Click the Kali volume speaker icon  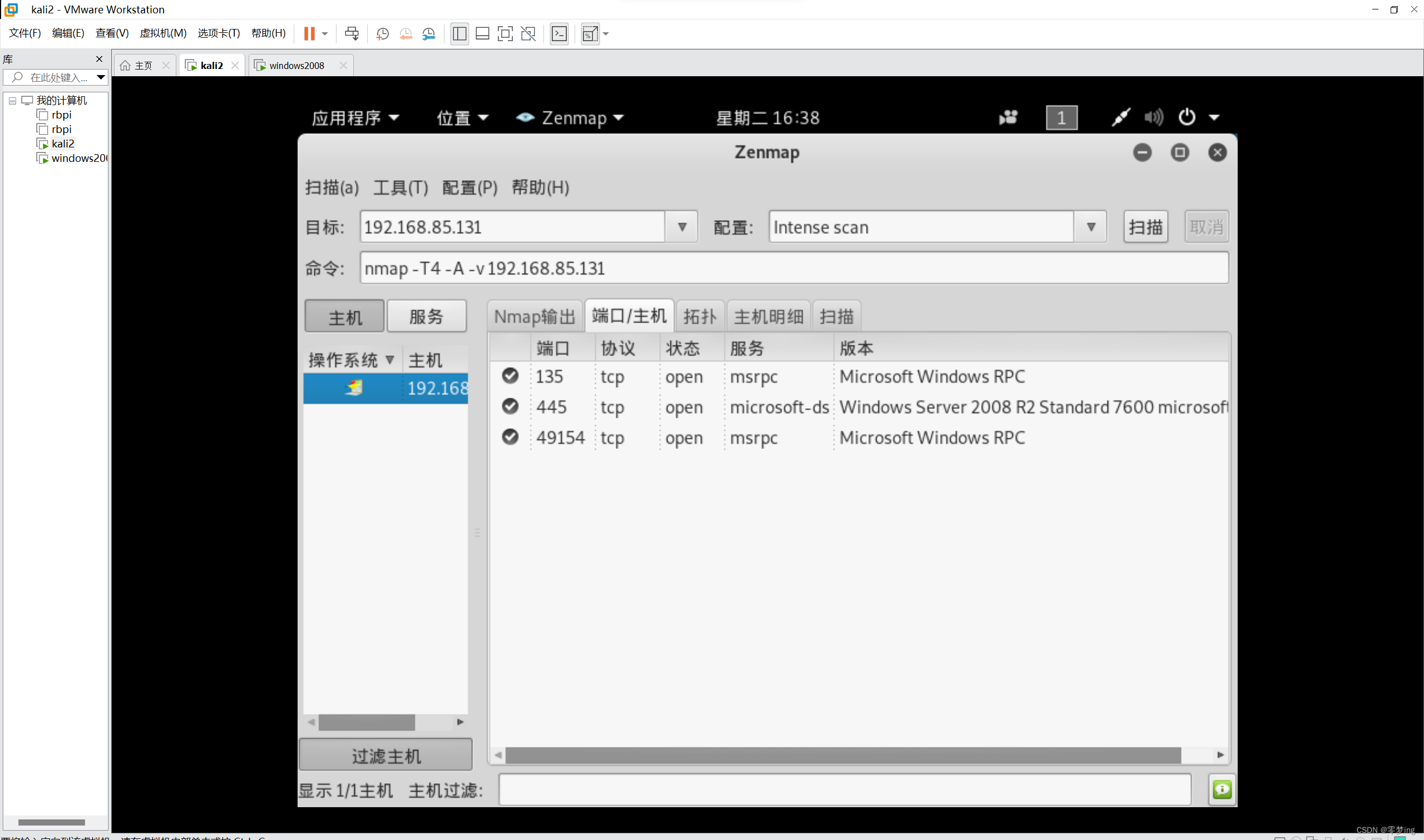point(1153,117)
